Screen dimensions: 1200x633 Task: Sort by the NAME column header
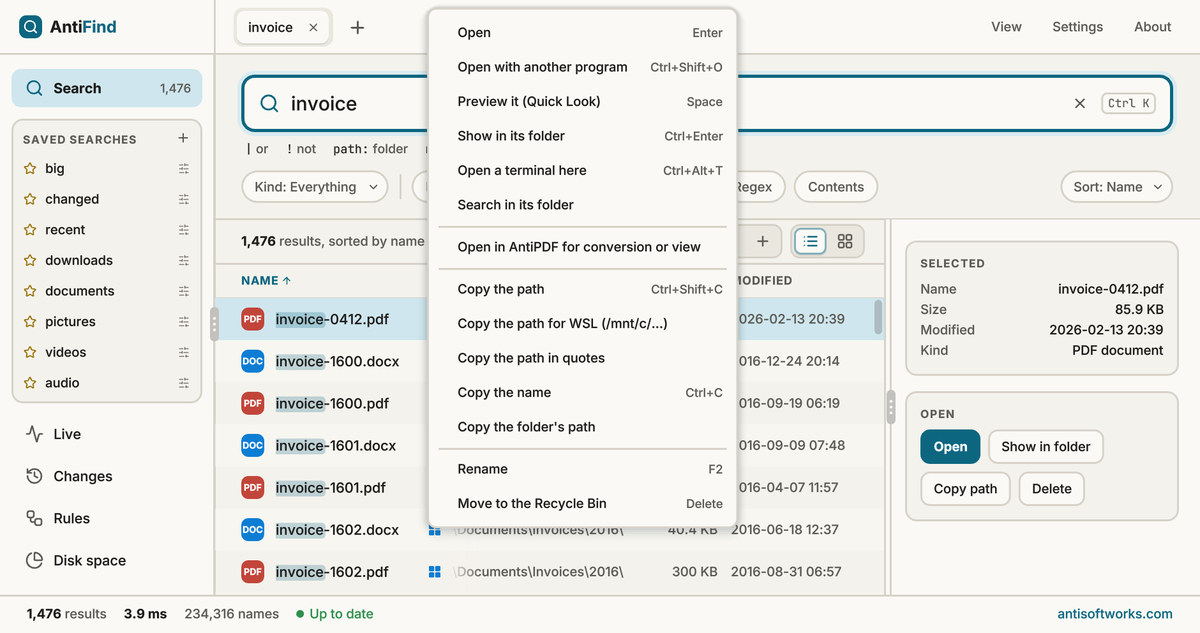point(266,281)
